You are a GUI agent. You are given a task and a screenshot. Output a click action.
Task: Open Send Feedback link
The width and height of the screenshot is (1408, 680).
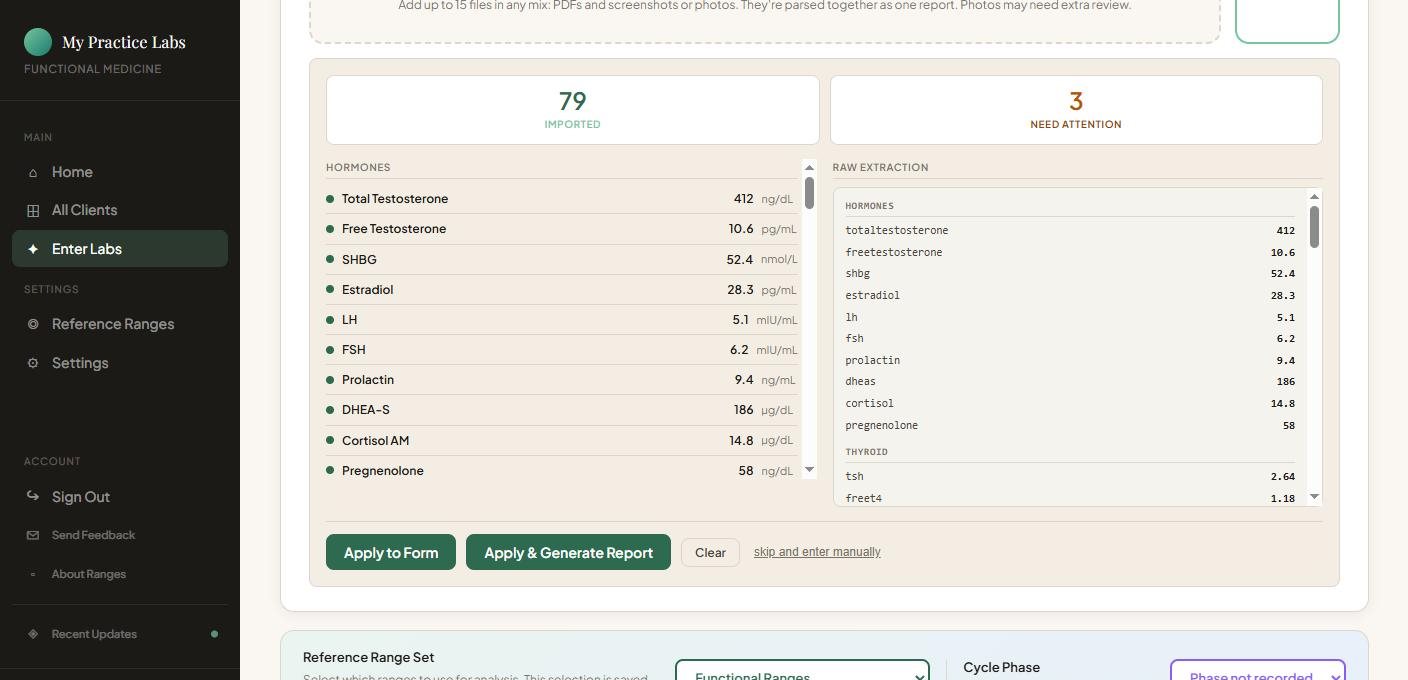pyautogui.click(x=120, y=535)
